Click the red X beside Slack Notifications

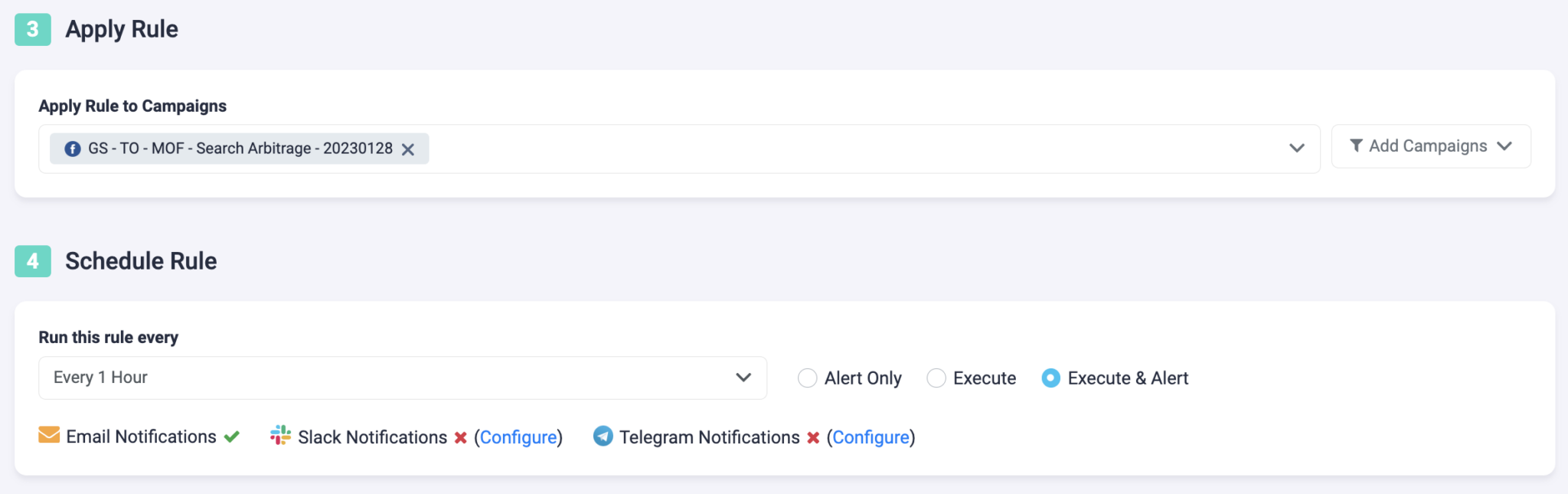point(461,437)
